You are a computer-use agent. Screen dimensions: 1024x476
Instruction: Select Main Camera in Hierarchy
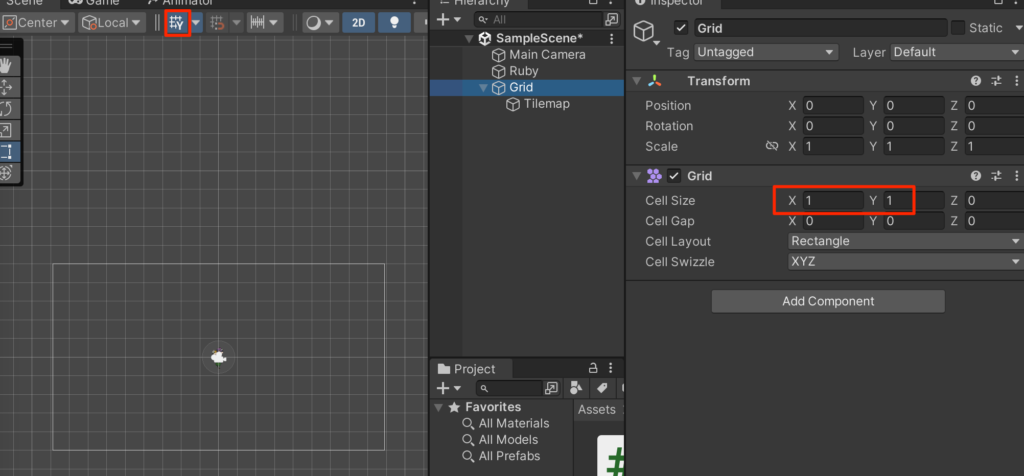(x=547, y=55)
